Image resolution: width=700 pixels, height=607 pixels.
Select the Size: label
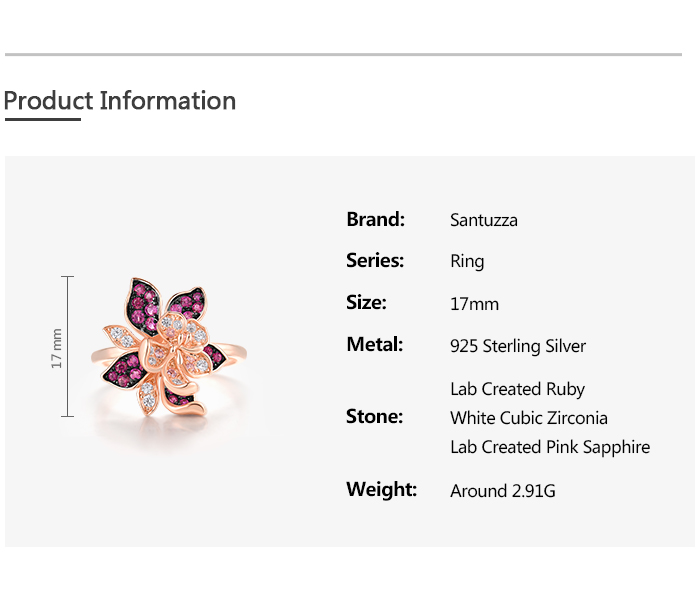(x=366, y=303)
